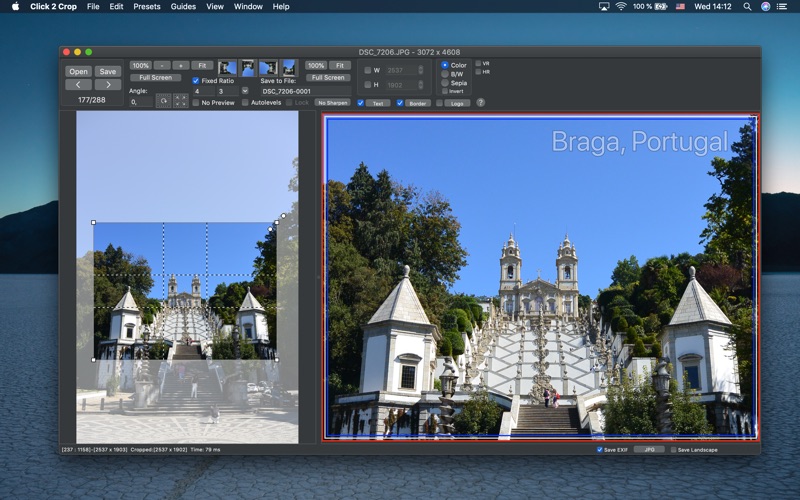Select the B/W radio button
Image resolution: width=800 pixels, height=500 pixels.
445,74
